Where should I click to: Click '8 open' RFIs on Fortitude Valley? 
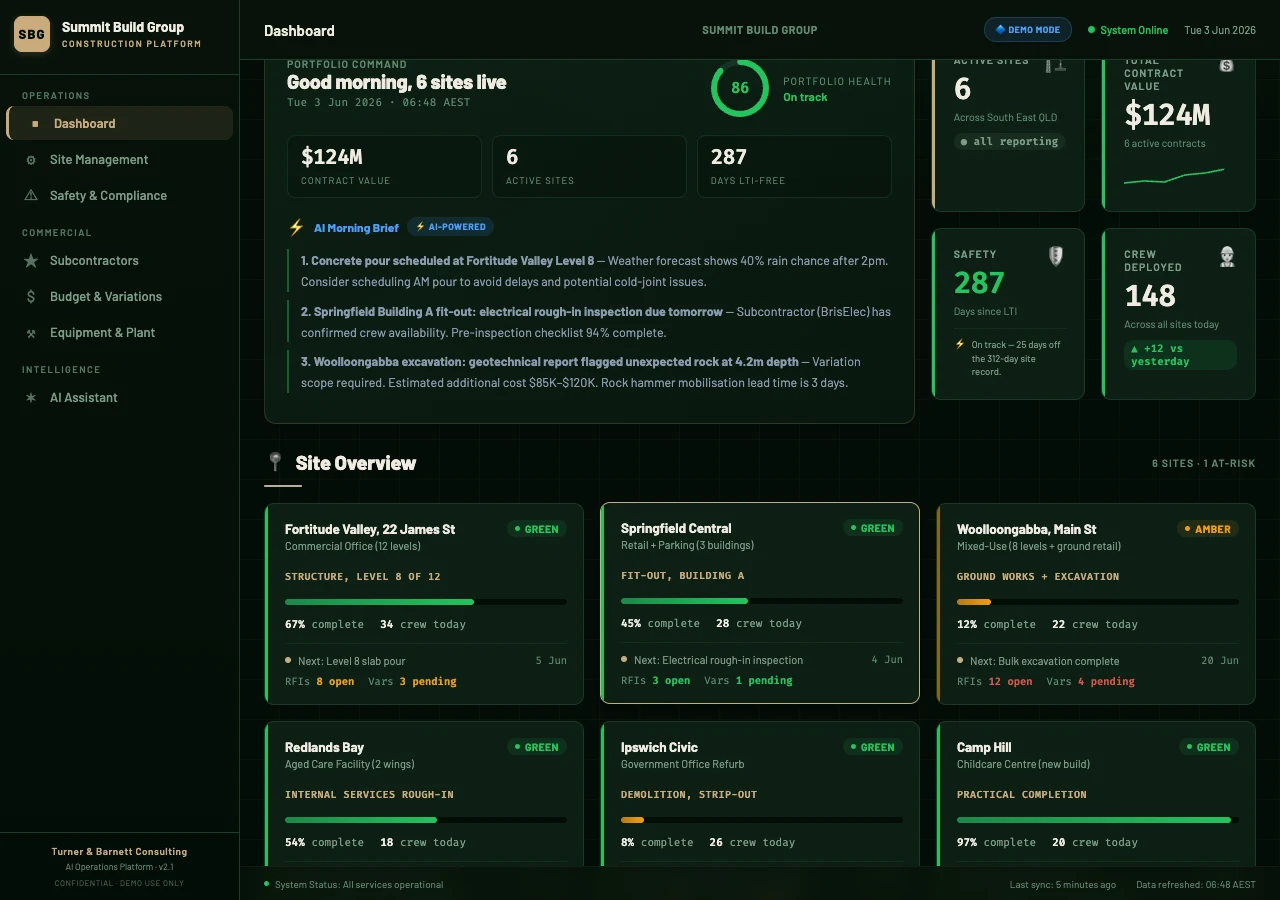(335, 682)
